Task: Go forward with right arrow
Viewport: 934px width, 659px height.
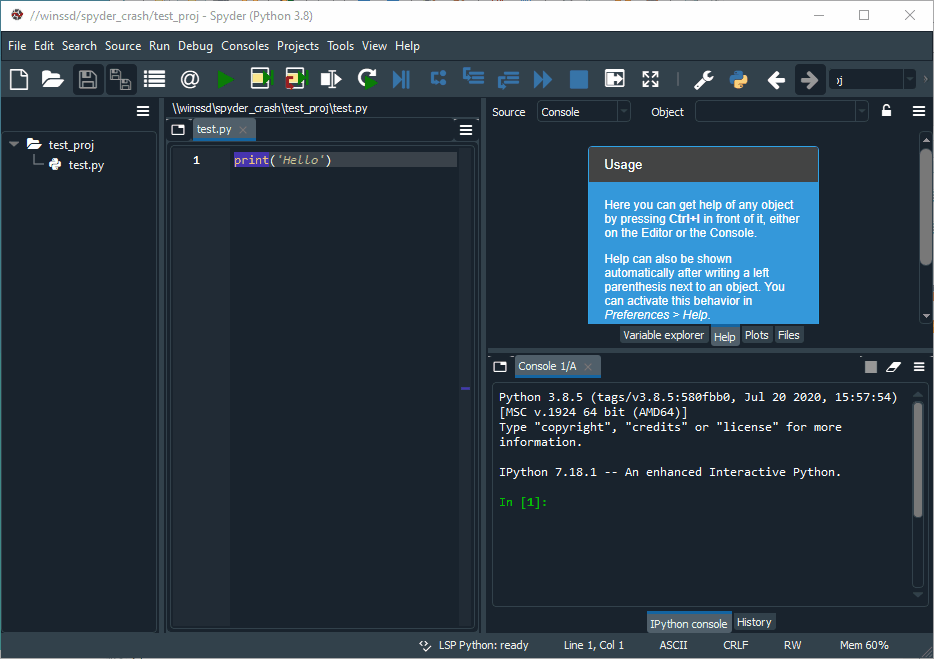Action: click(x=810, y=79)
